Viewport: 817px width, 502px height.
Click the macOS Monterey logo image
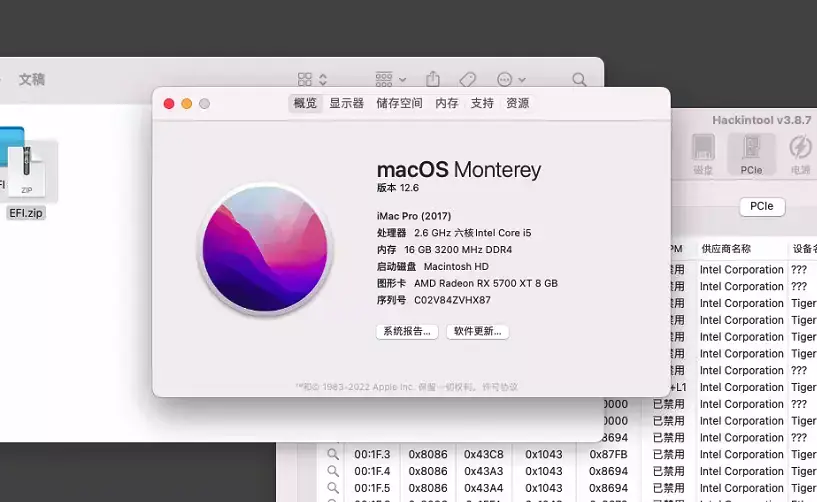point(265,249)
